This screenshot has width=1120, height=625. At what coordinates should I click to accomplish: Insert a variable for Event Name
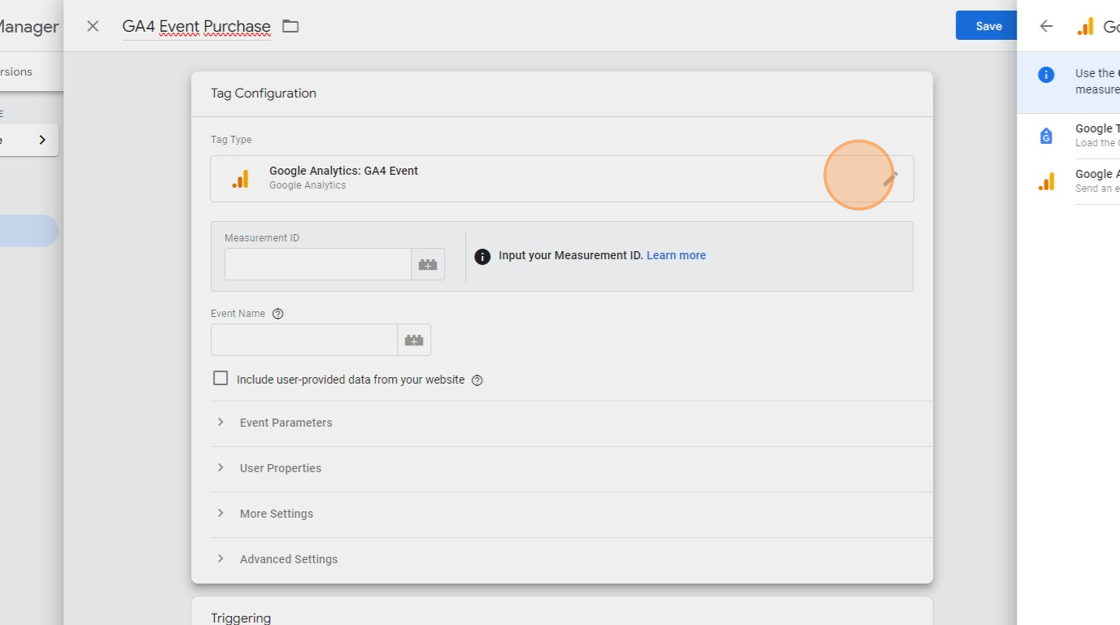pos(414,340)
